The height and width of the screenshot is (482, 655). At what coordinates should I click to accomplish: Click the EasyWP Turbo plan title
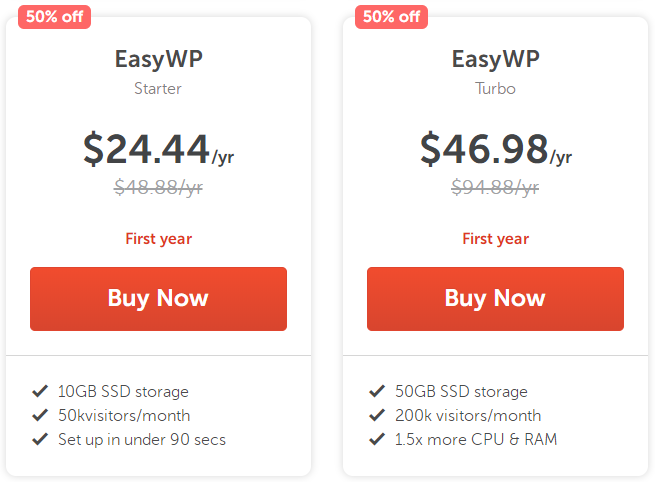pos(495,58)
